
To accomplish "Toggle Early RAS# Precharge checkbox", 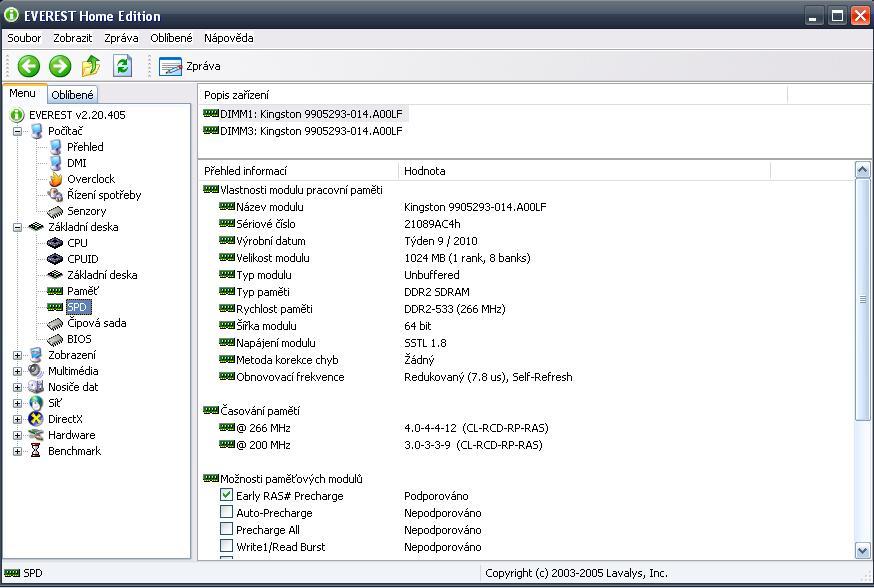I will [226, 495].
